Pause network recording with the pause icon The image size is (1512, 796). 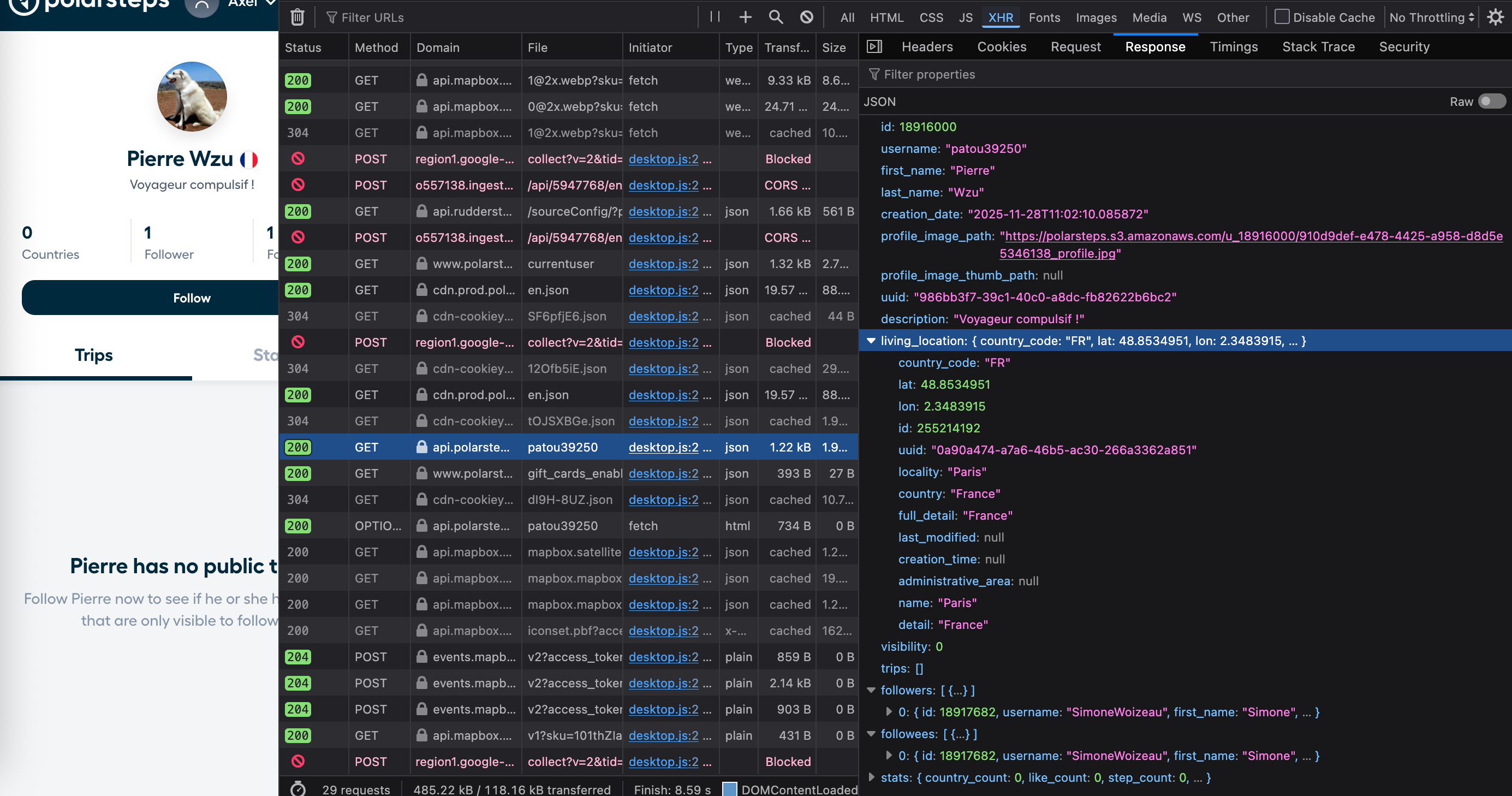pyautogui.click(x=715, y=17)
